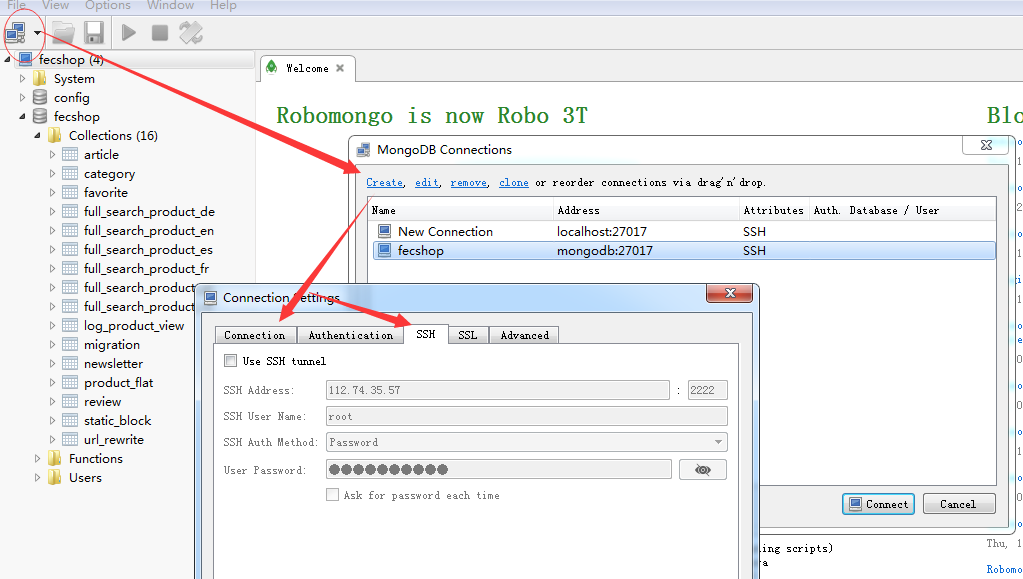This screenshot has height=579, width=1023.
Task: Collapse the Collections (16) folder
Action: [x=37, y=135]
